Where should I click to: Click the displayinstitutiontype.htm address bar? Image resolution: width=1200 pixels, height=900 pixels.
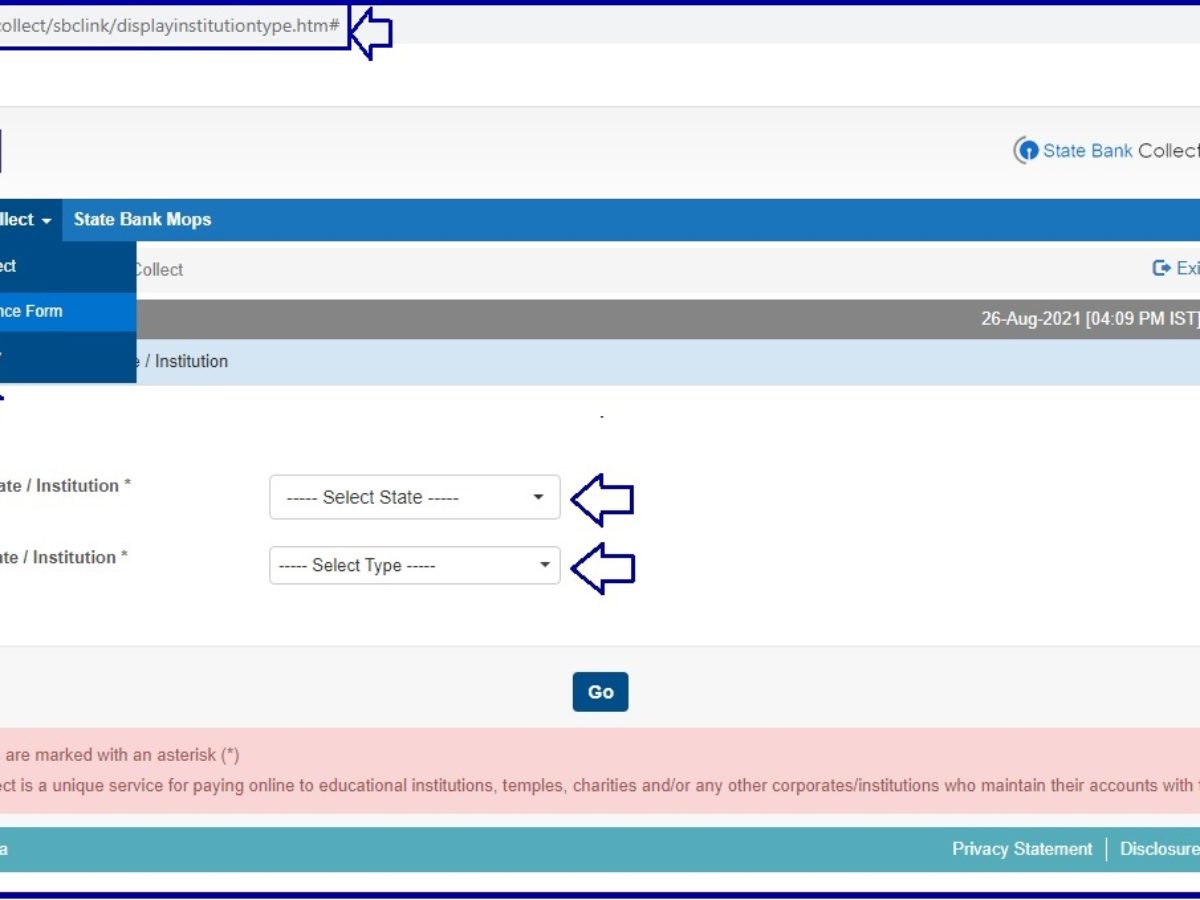pyautogui.click(x=170, y=26)
